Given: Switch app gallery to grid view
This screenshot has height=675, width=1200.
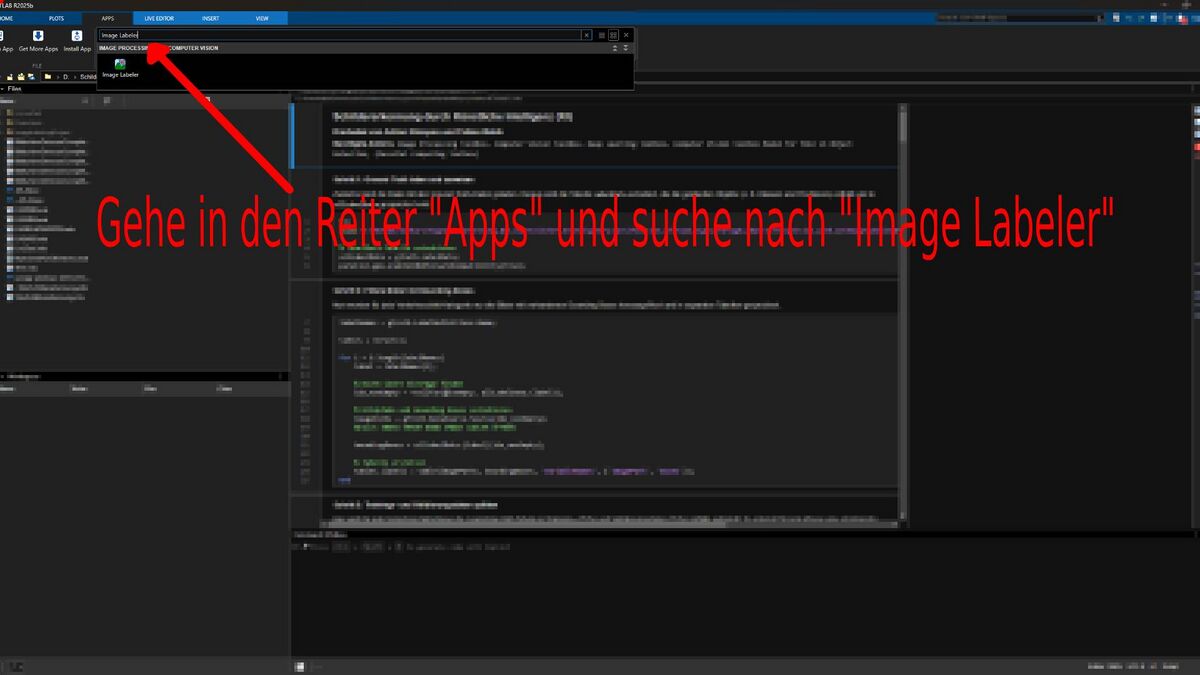Looking at the screenshot, I should 613,35.
